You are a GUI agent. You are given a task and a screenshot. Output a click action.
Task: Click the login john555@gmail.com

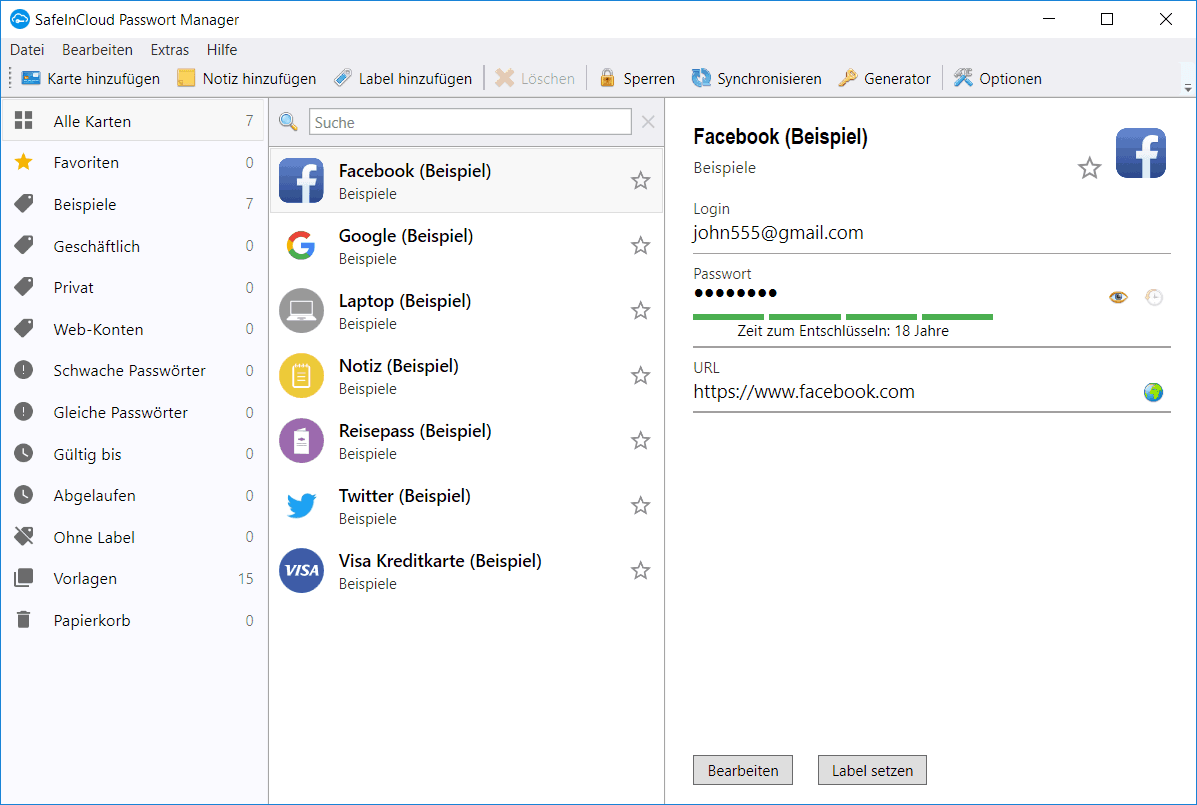778,233
